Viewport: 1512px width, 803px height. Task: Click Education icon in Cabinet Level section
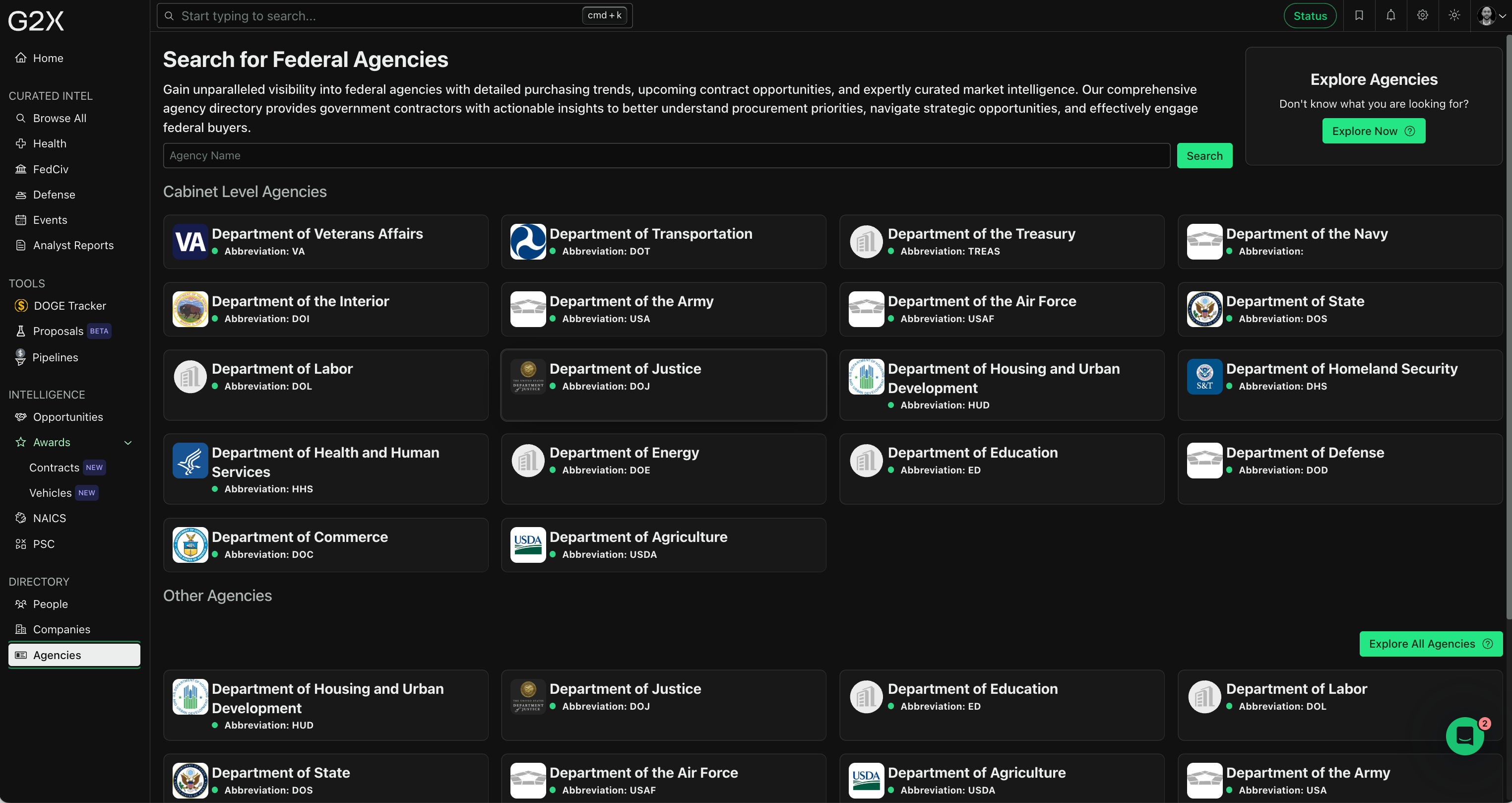[866, 461]
